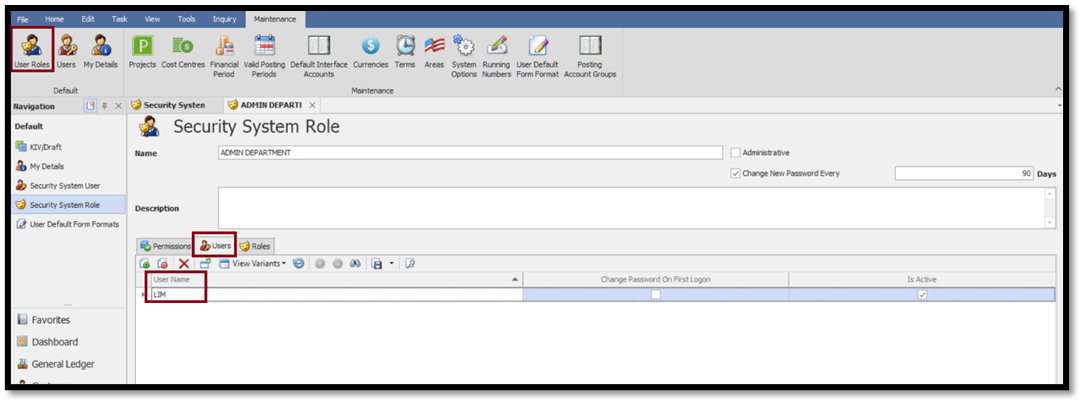Close the ADMIN DEPARTMENT document tab
This screenshot has height=403, width=1082.
pos(312,105)
